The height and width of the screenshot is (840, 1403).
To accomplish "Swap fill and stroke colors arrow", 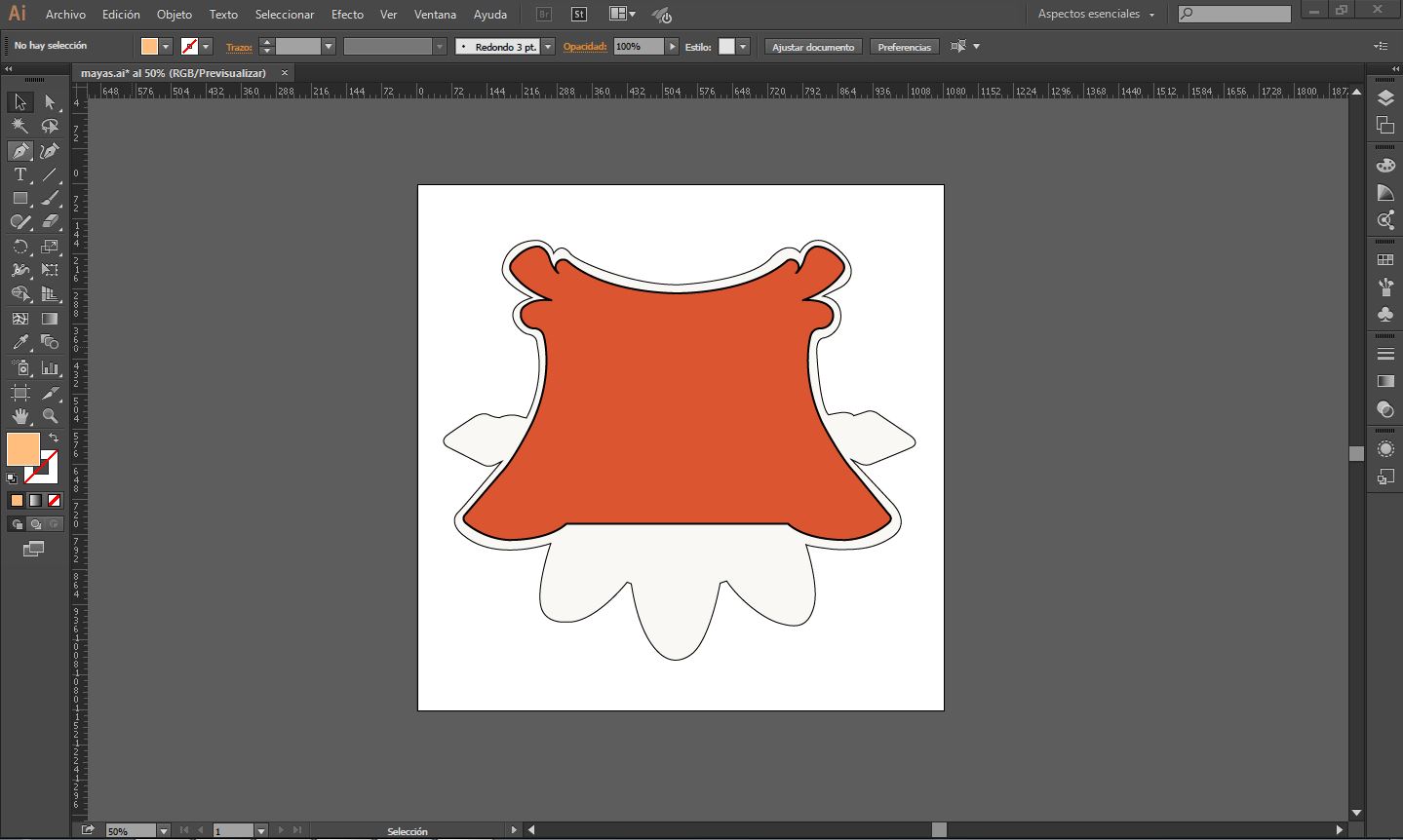I will [x=54, y=439].
